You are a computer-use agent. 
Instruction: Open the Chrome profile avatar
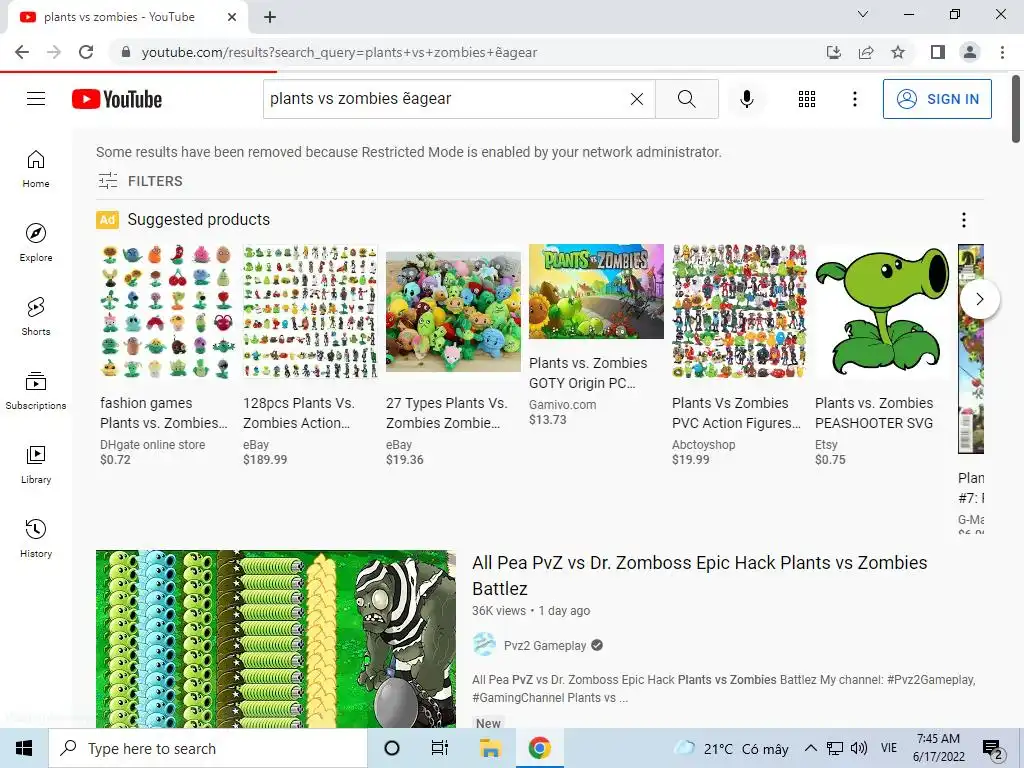[970, 52]
